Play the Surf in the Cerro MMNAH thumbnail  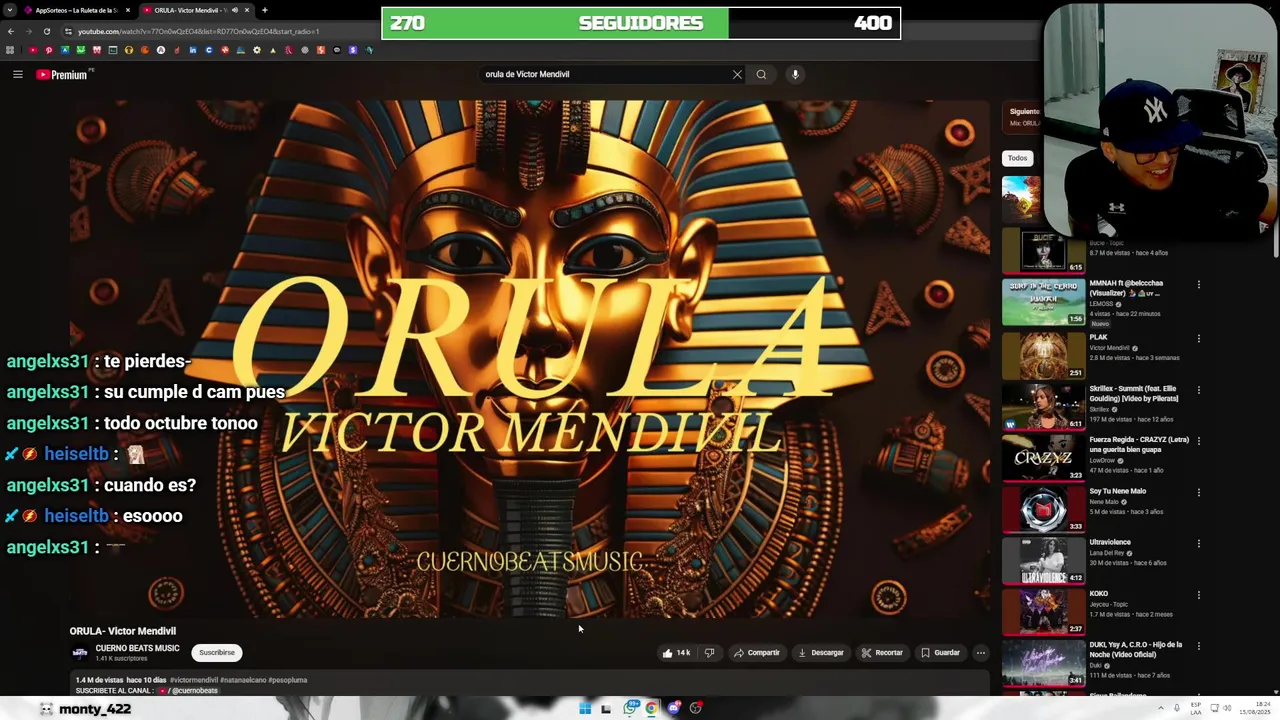1043,302
